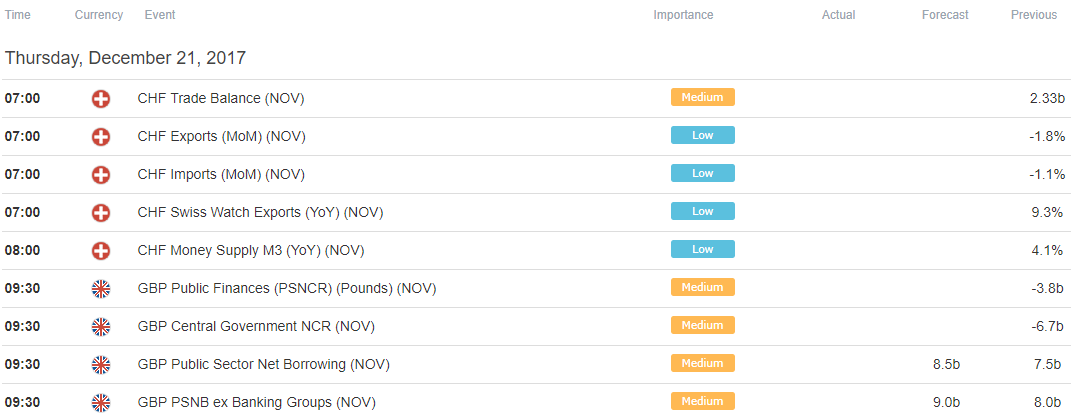The width and height of the screenshot is (1072, 418).
Task: Click Swiss flag icon beside CHF Imports (MoM)
Action: coord(100,175)
